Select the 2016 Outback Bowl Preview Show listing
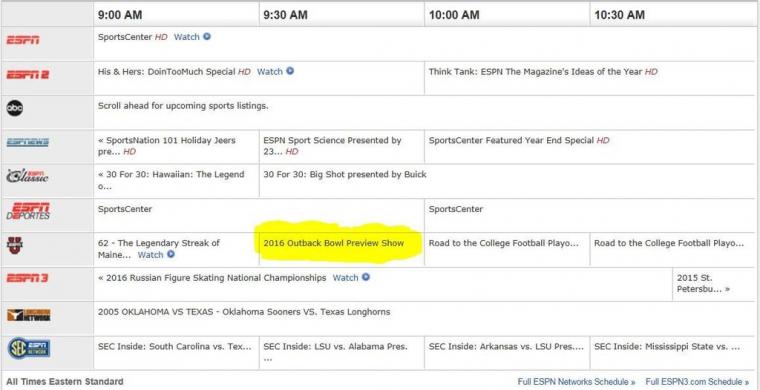Viewport: 760px width, 390px height. point(333,243)
